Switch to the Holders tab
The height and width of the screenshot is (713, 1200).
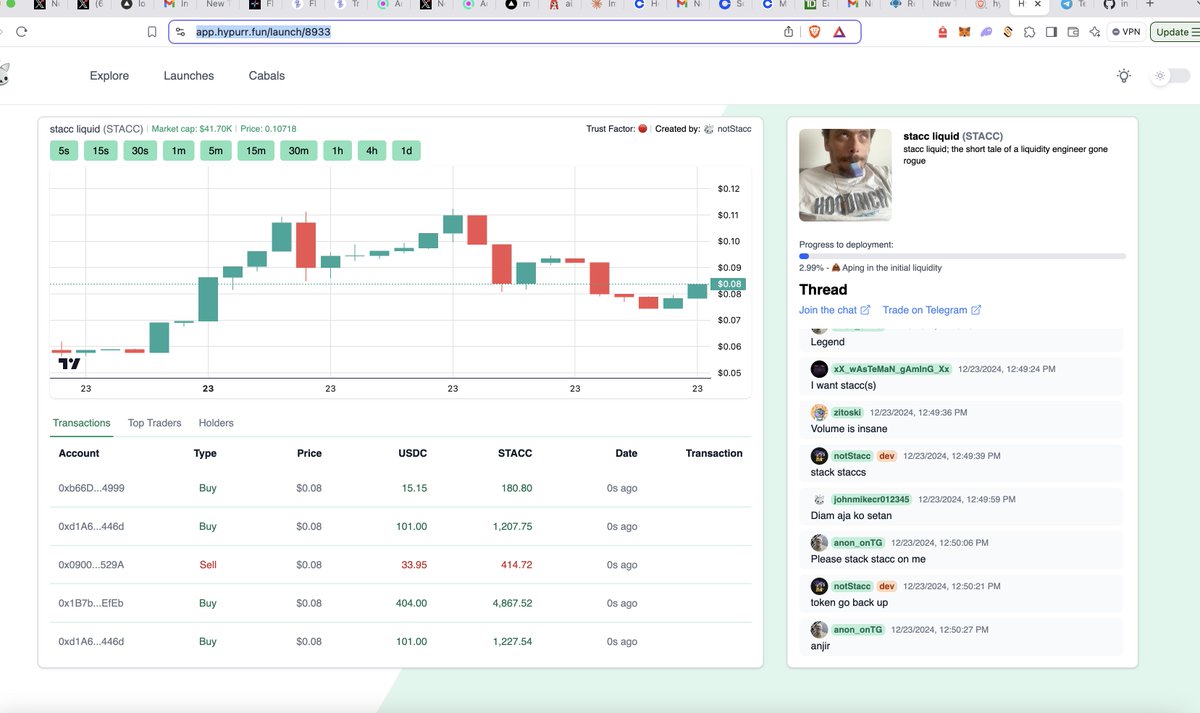(x=216, y=423)
